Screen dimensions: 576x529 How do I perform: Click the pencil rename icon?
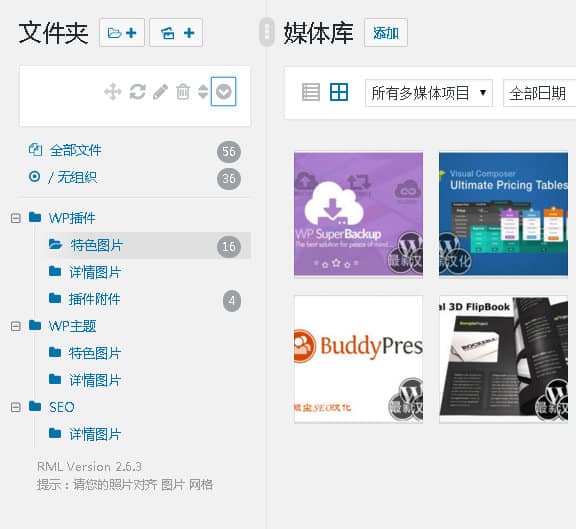(161, 92)
